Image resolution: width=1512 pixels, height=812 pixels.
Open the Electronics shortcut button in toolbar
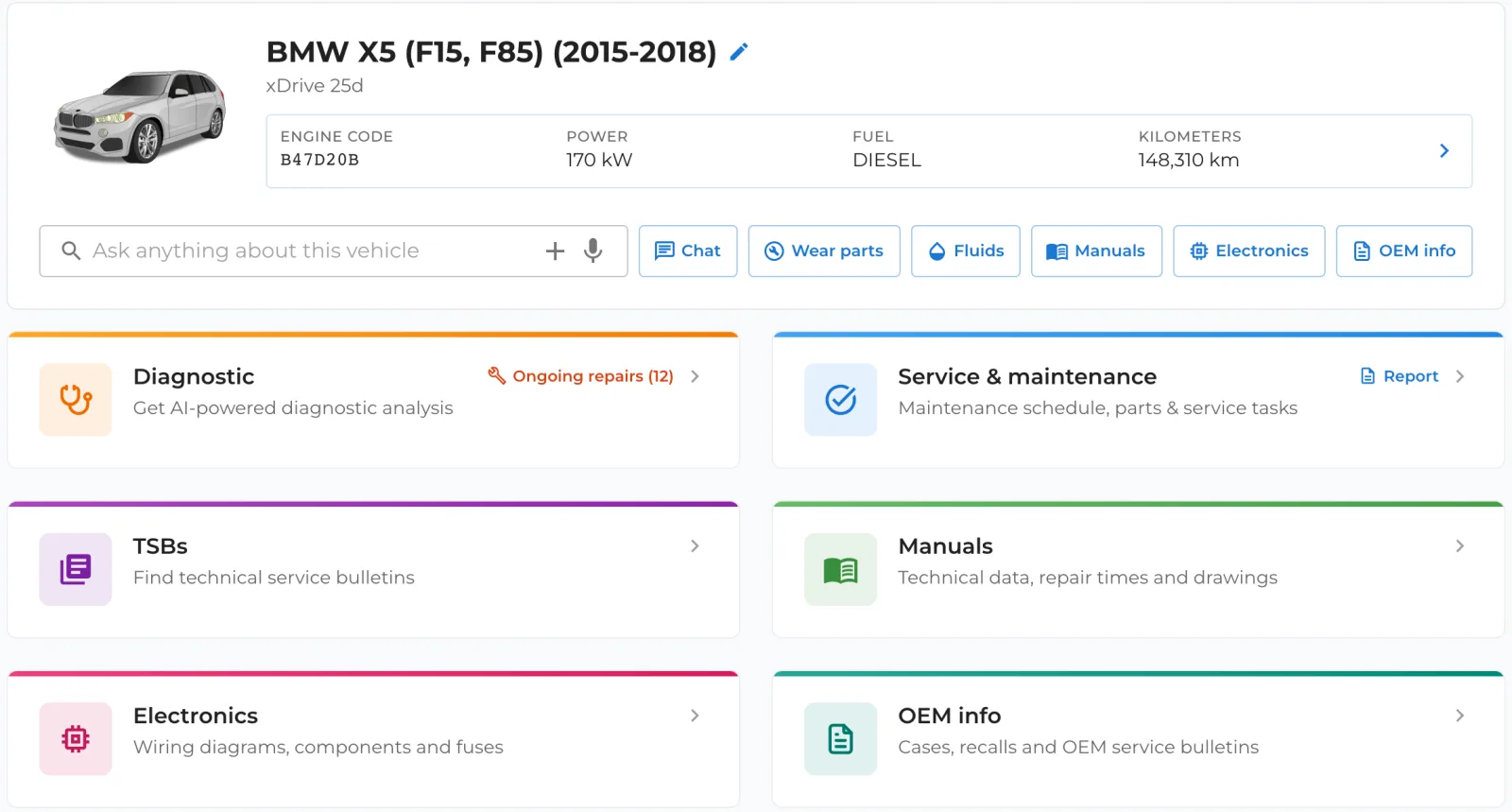[1249, 251]
